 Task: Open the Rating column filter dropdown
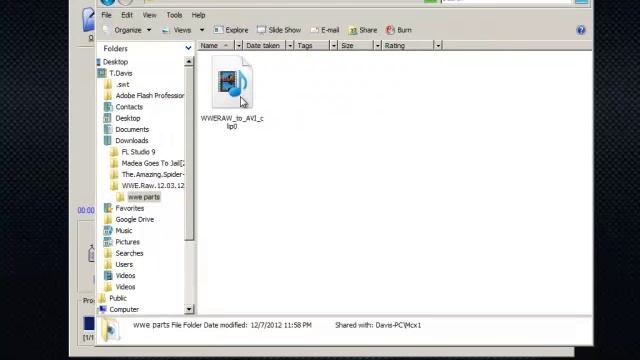pyautogui.click(x=438, y=45)
